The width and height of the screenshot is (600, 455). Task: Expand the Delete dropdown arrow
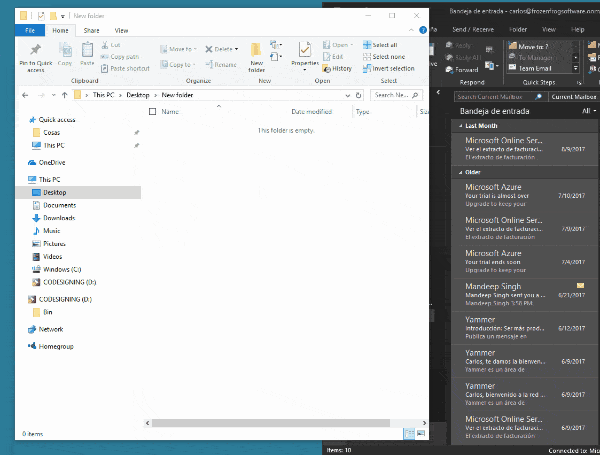click(x=236, y=49)
